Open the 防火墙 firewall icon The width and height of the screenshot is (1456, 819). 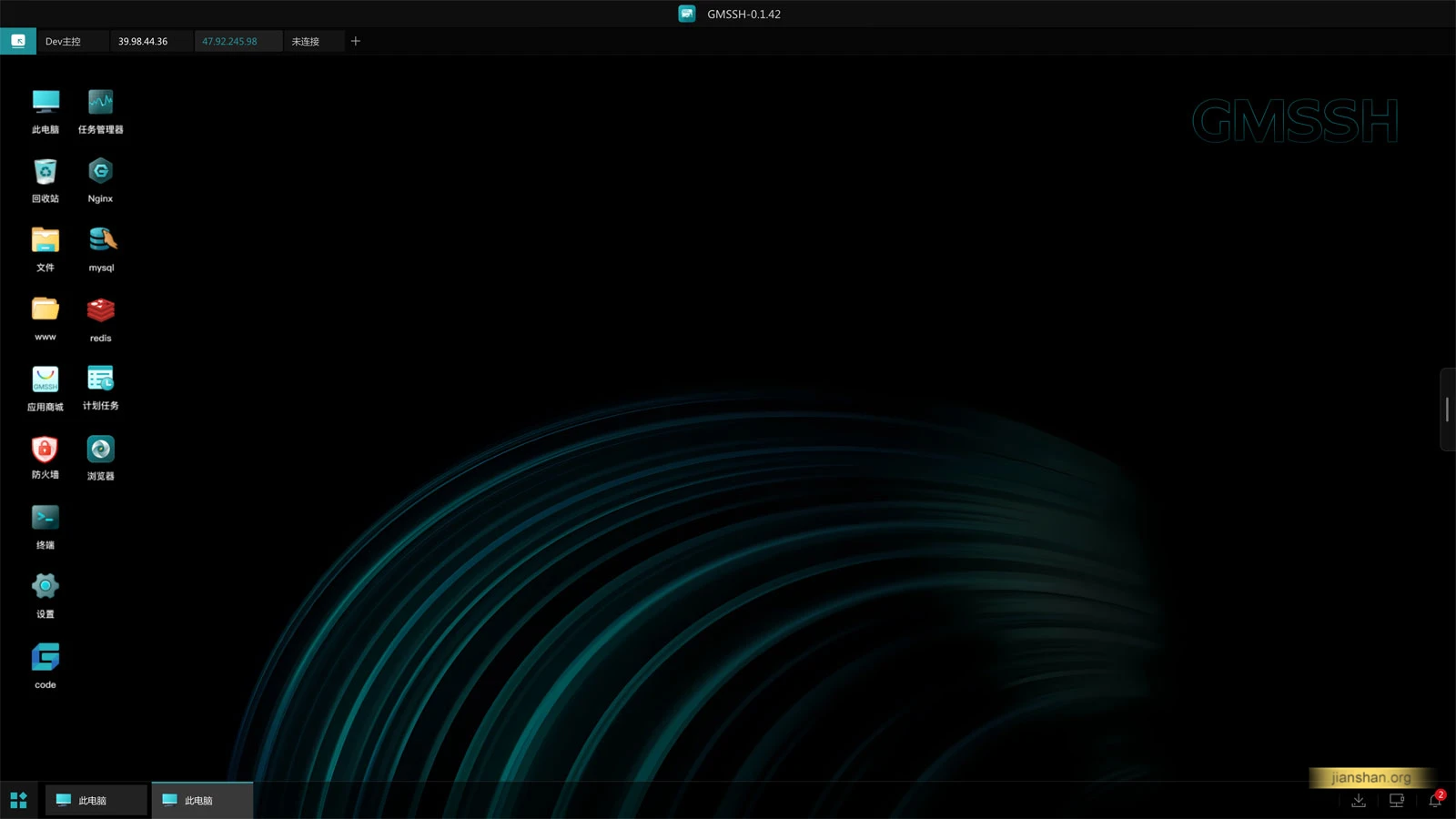[45, 457]
